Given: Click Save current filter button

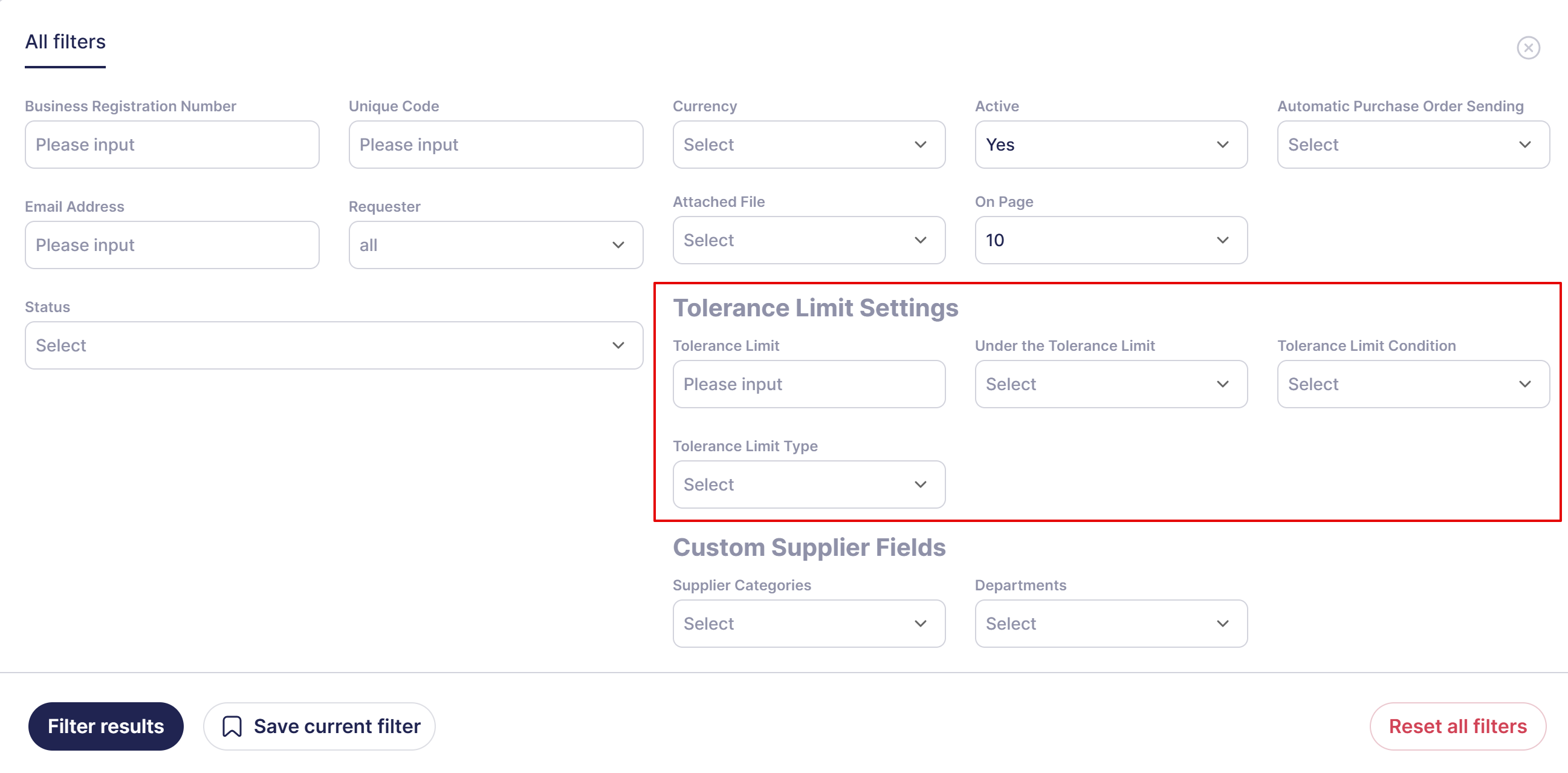Looking at the screenshot, I should (319, 726).
